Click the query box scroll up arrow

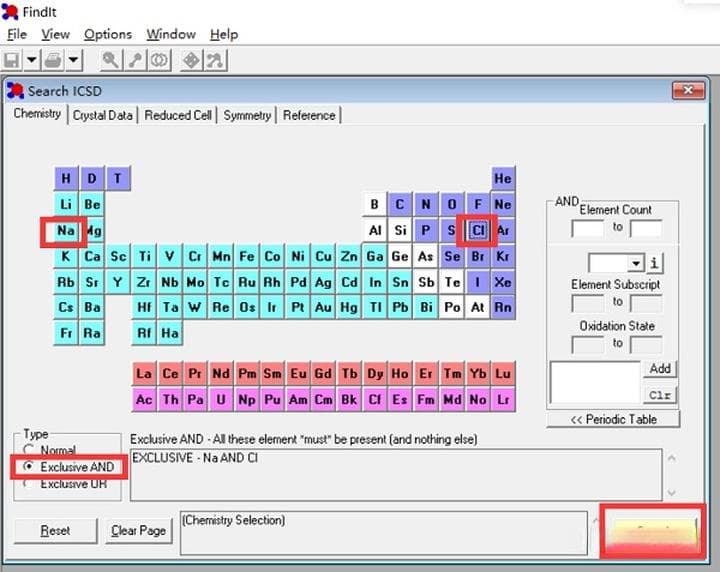(x=671, y=458)
